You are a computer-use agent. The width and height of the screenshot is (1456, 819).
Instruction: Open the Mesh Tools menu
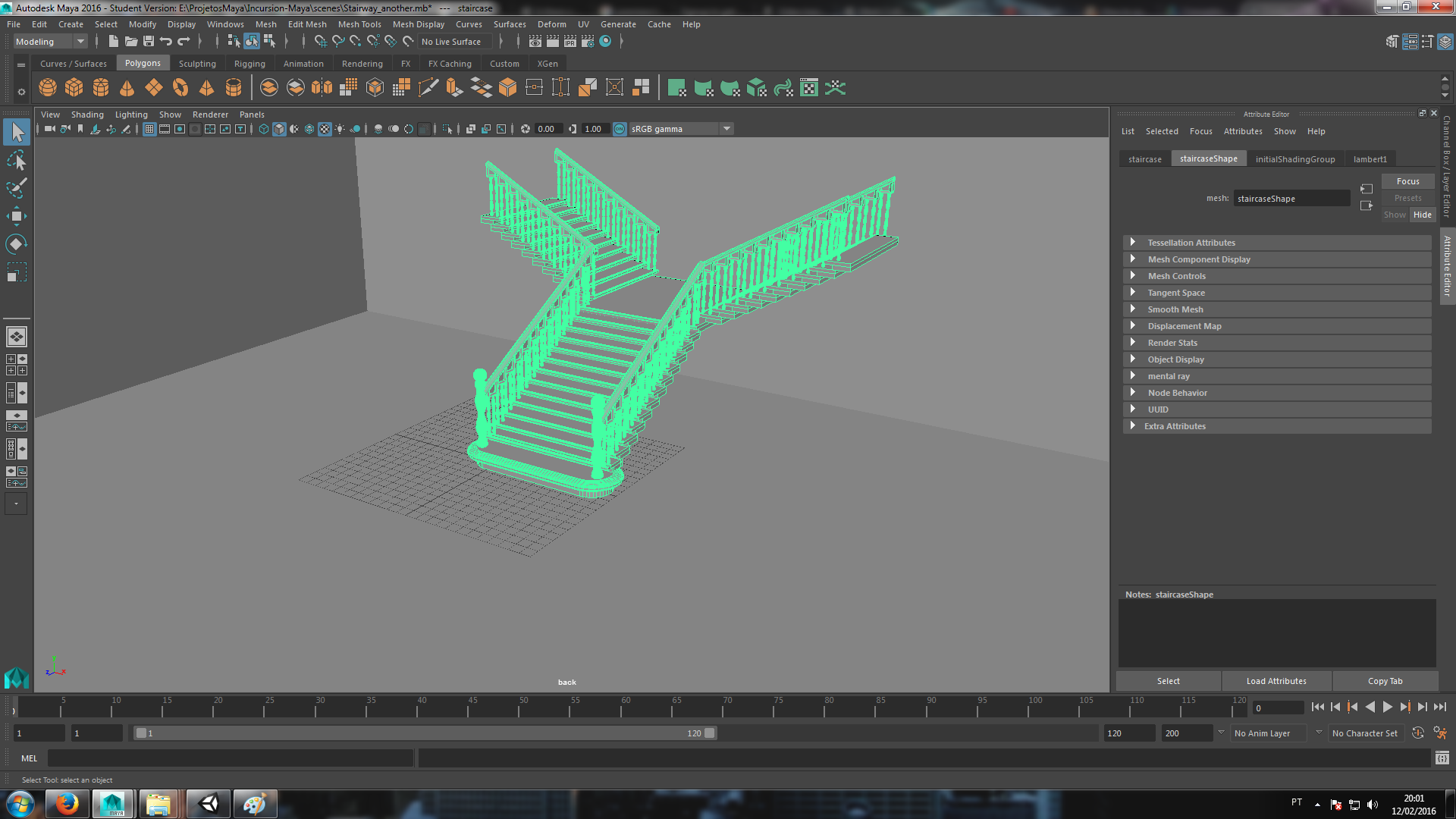[359, 24]
